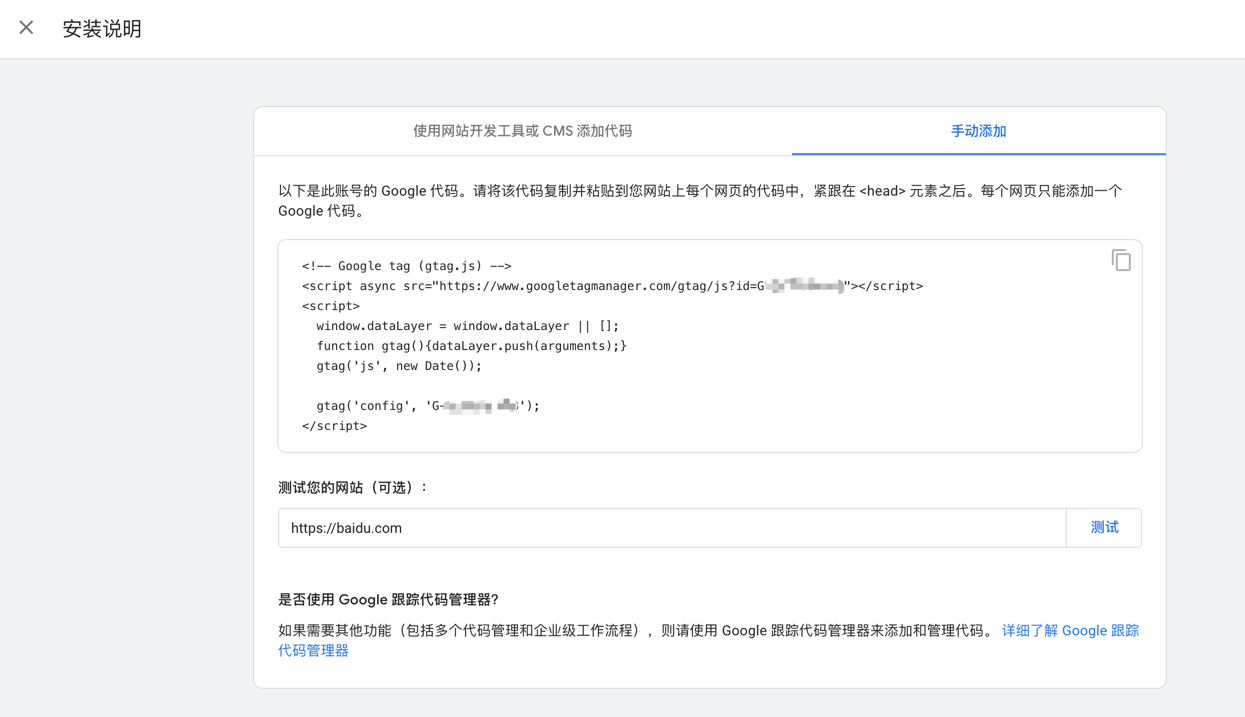This screenshot has width=1245, height=717.
Task: Click the 测试 button
Action: click(1104, 528)
